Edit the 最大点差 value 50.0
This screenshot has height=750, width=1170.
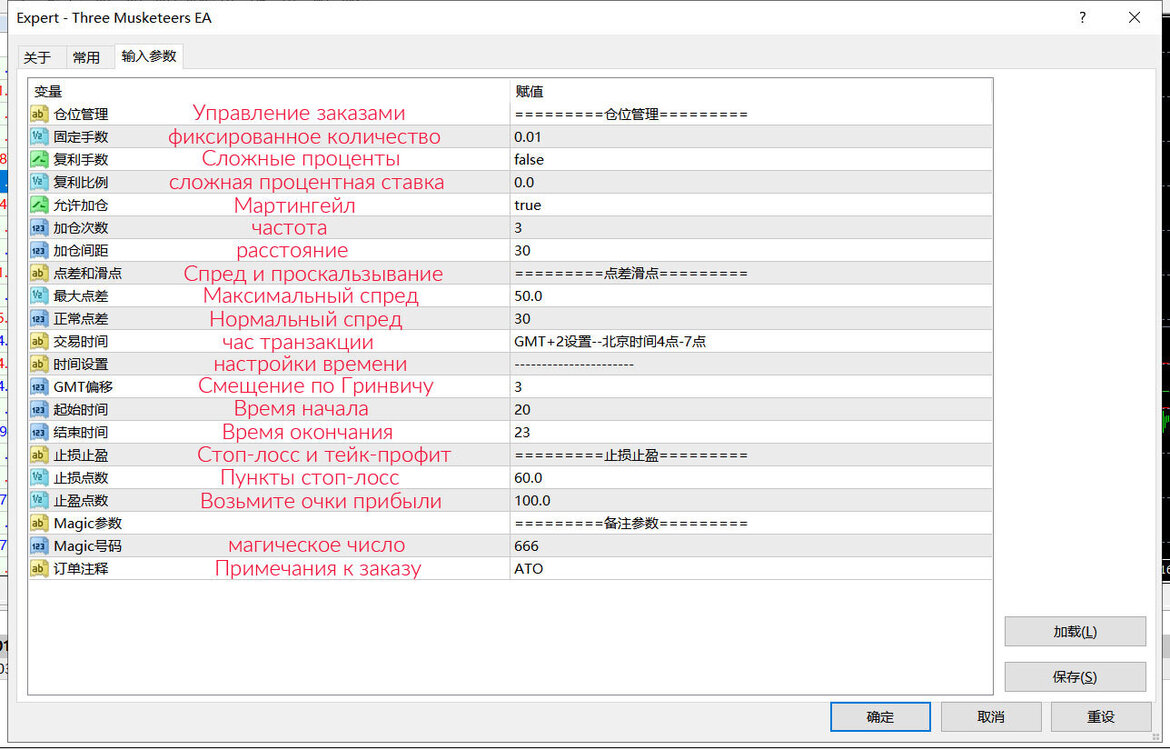coord(751,296)
